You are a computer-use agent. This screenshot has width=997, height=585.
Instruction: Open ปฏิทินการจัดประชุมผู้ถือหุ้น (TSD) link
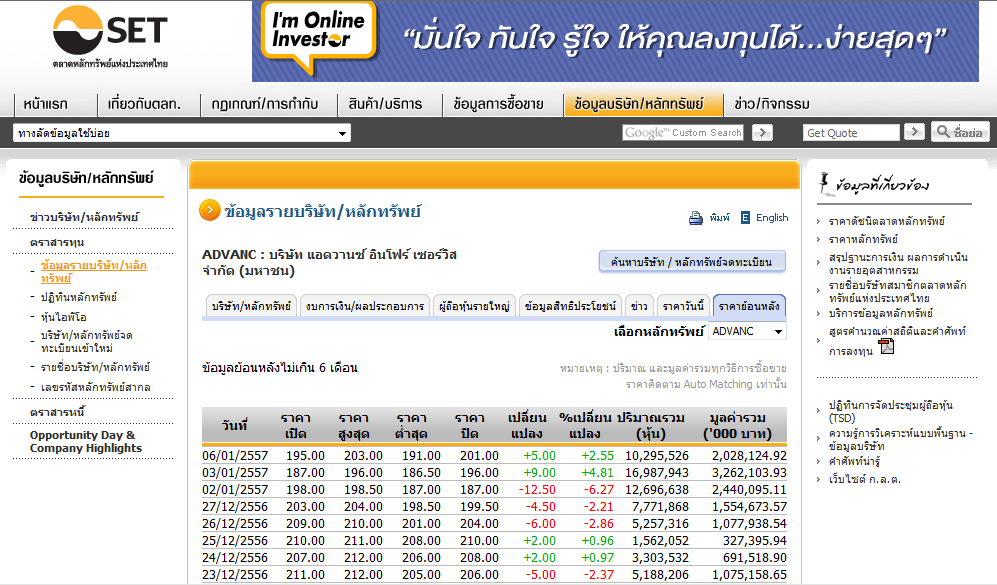[x=890, y=411]
